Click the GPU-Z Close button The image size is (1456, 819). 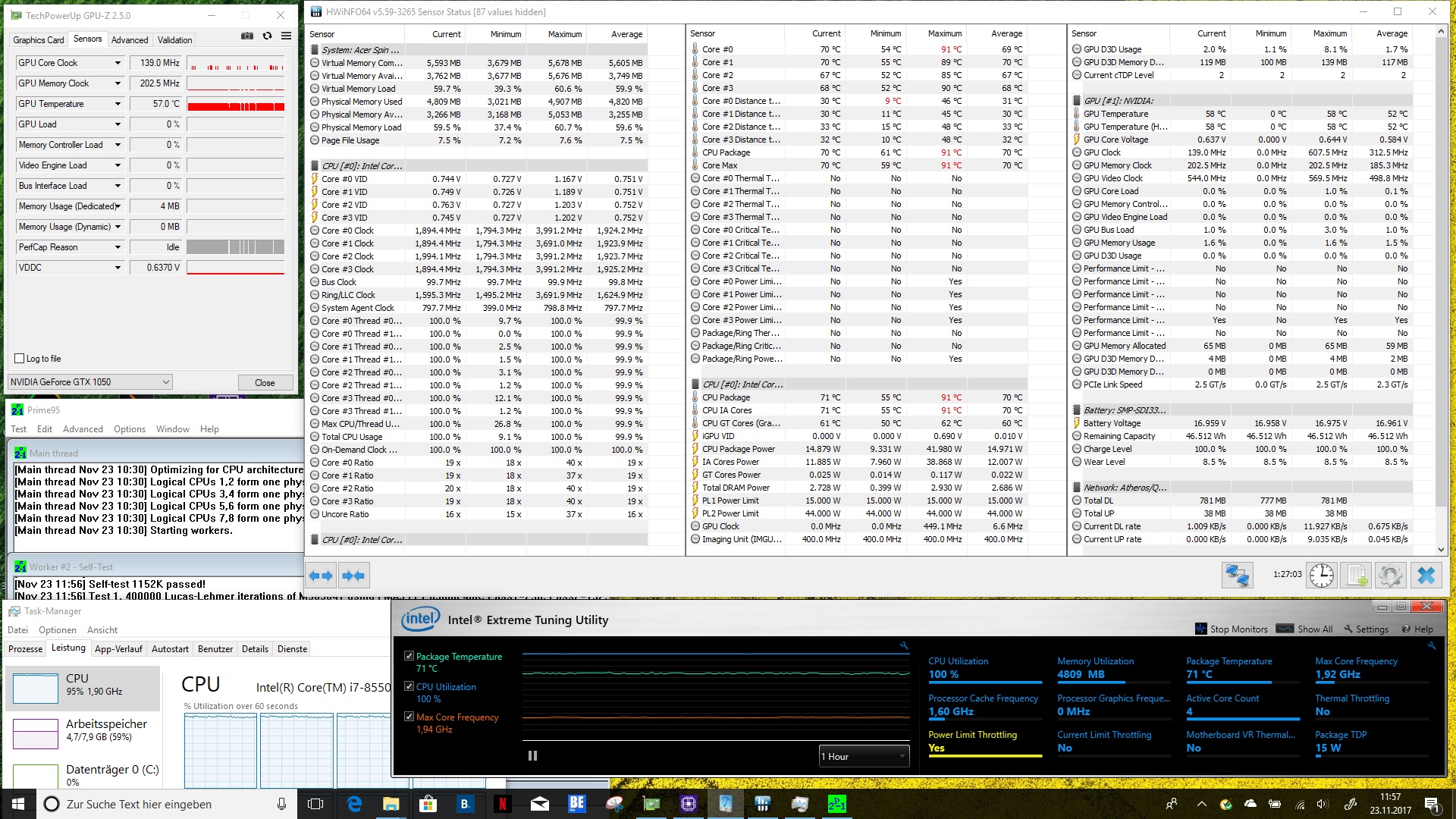click(x=265, y=382)
